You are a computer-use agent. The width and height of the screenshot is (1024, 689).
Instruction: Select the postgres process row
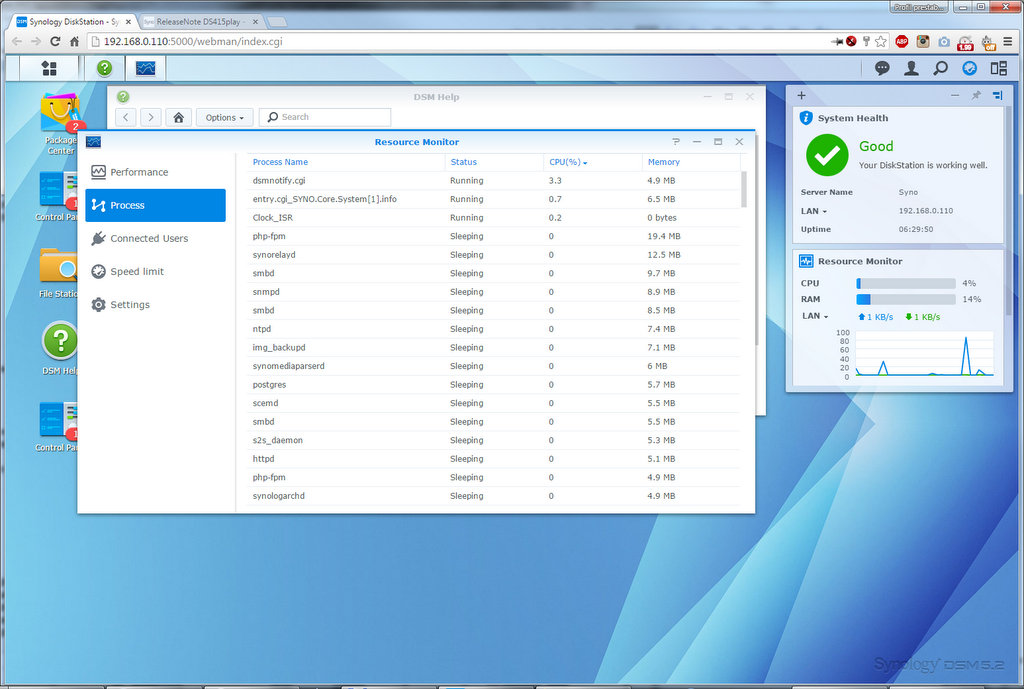point(494,385)
